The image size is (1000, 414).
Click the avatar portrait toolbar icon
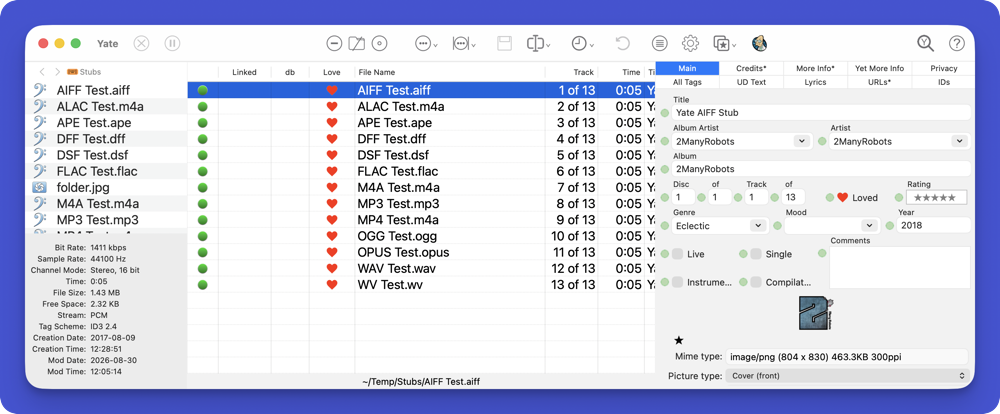(x=759, y=43)
